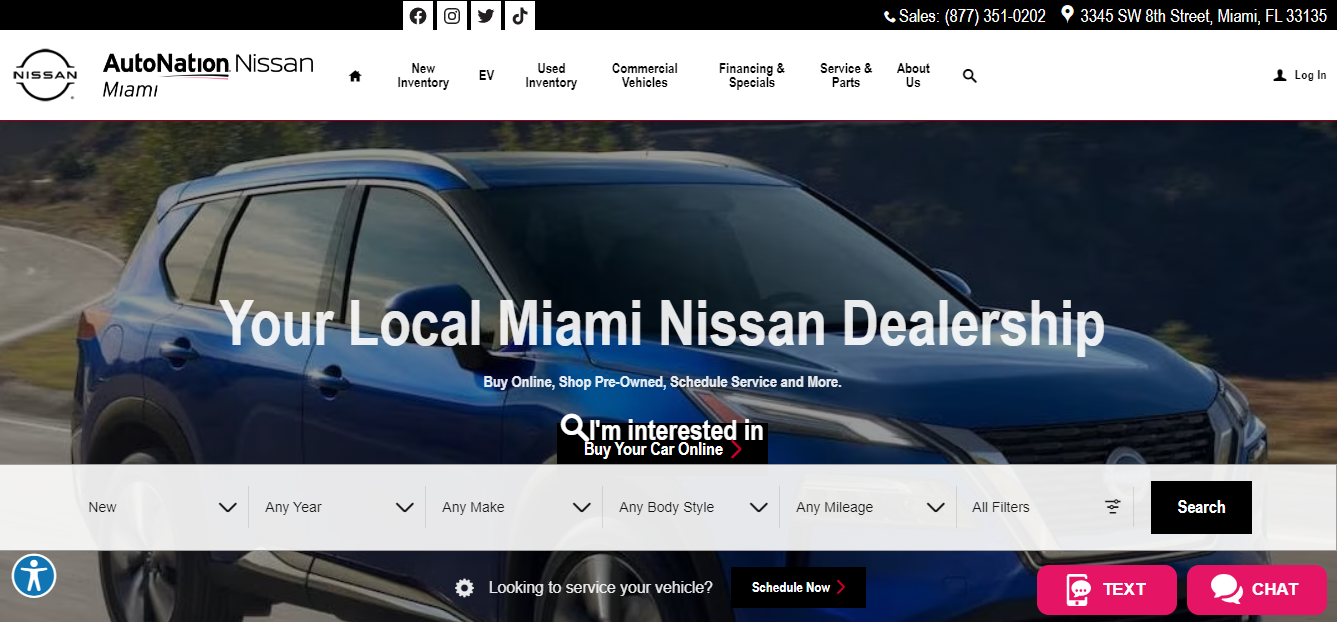Click Buy Your Car Online link
The image size is (1337, 622).
pos(662,450)
